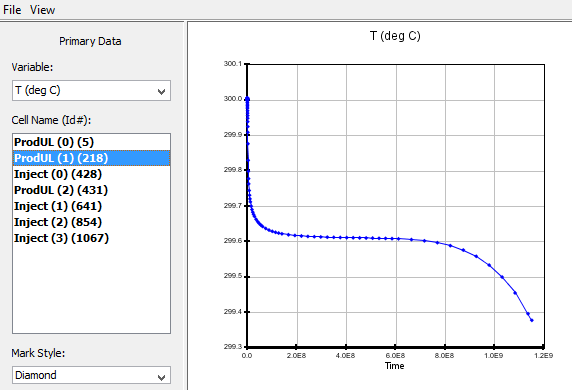
Task: Click empty area in the cell list
Action: 91,288
